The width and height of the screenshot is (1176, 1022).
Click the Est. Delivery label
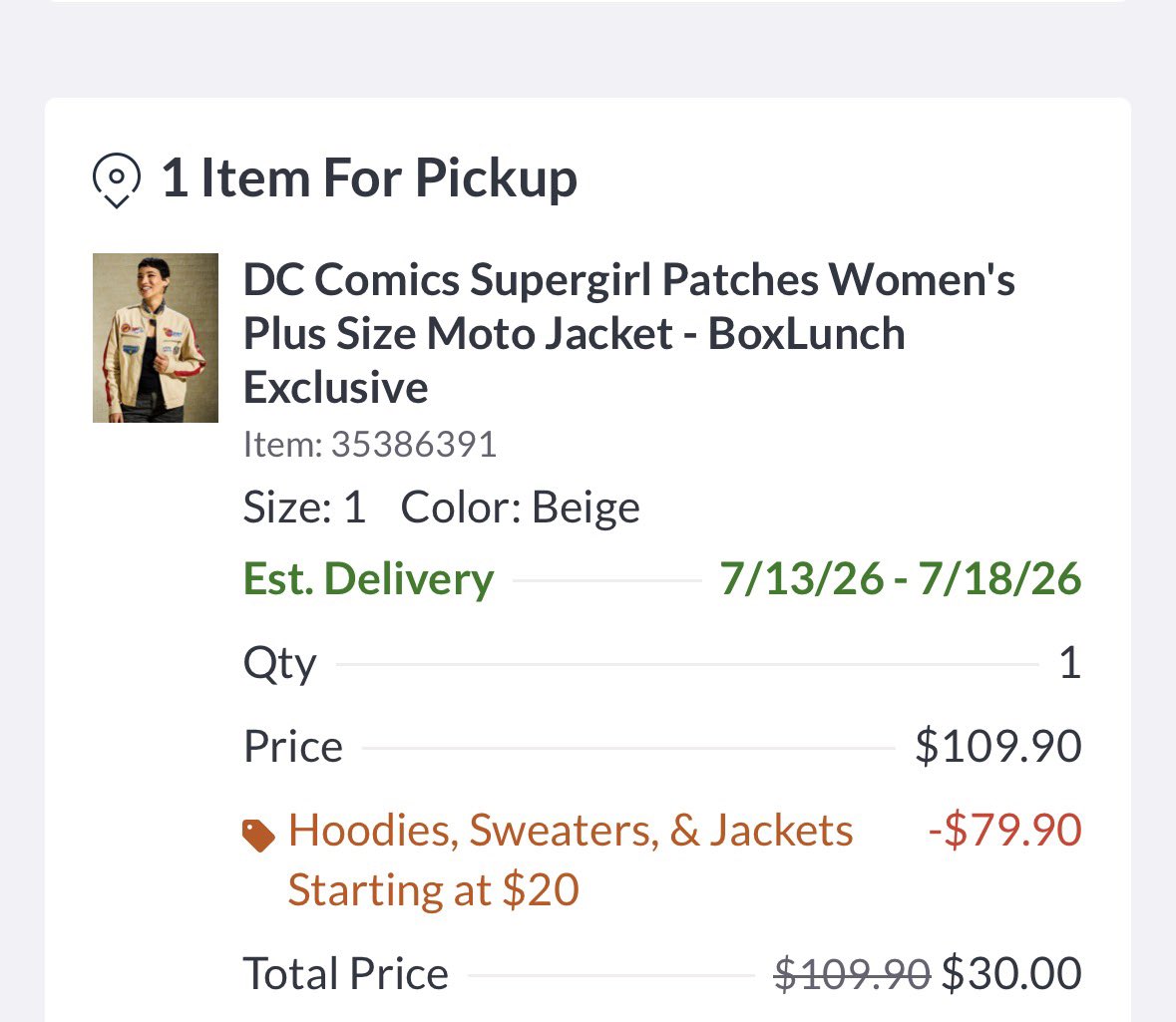coord(368,579)
